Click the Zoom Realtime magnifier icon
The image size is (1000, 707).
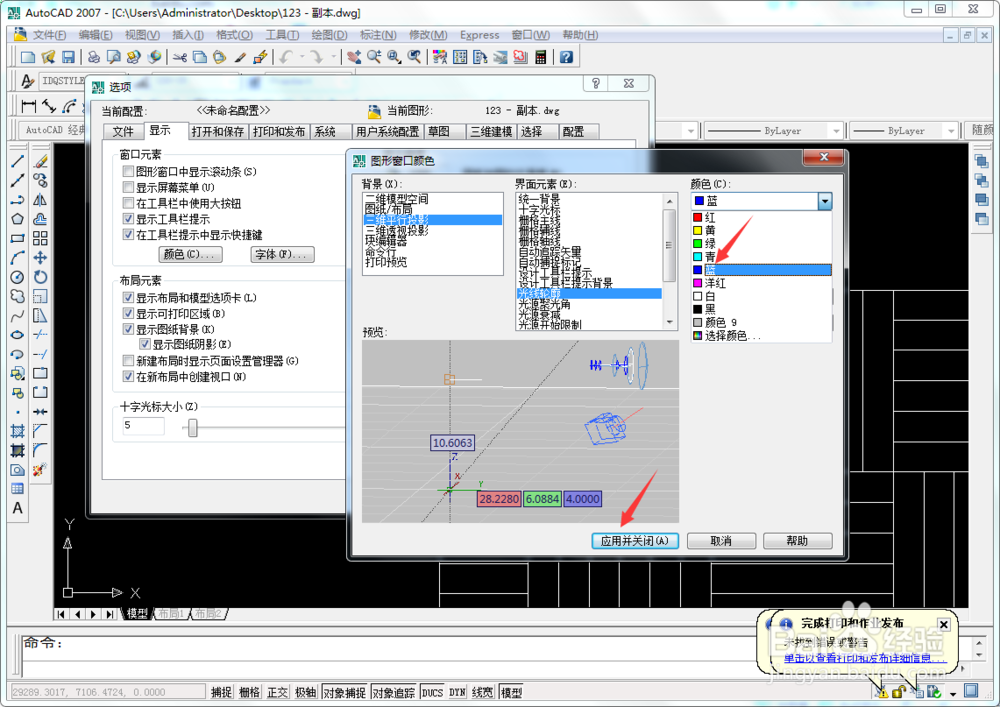pos(374,57)
